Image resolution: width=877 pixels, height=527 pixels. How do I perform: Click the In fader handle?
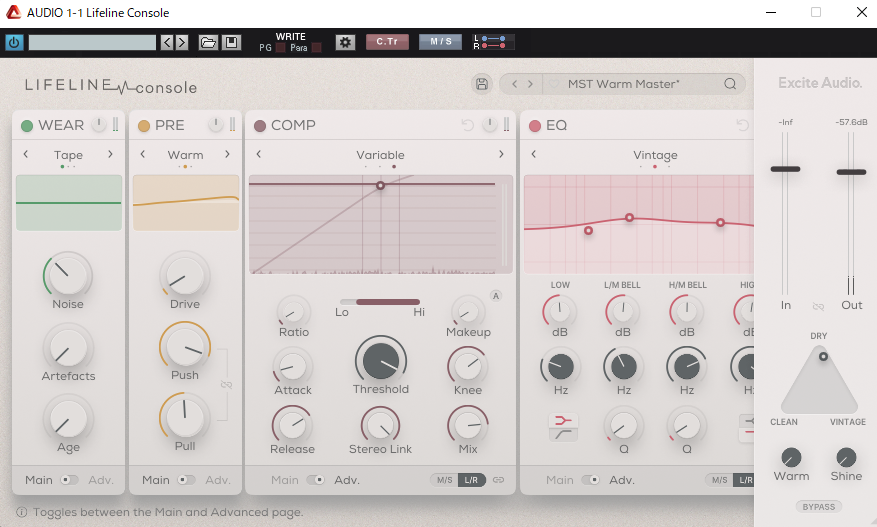click(x=785, y=169)
